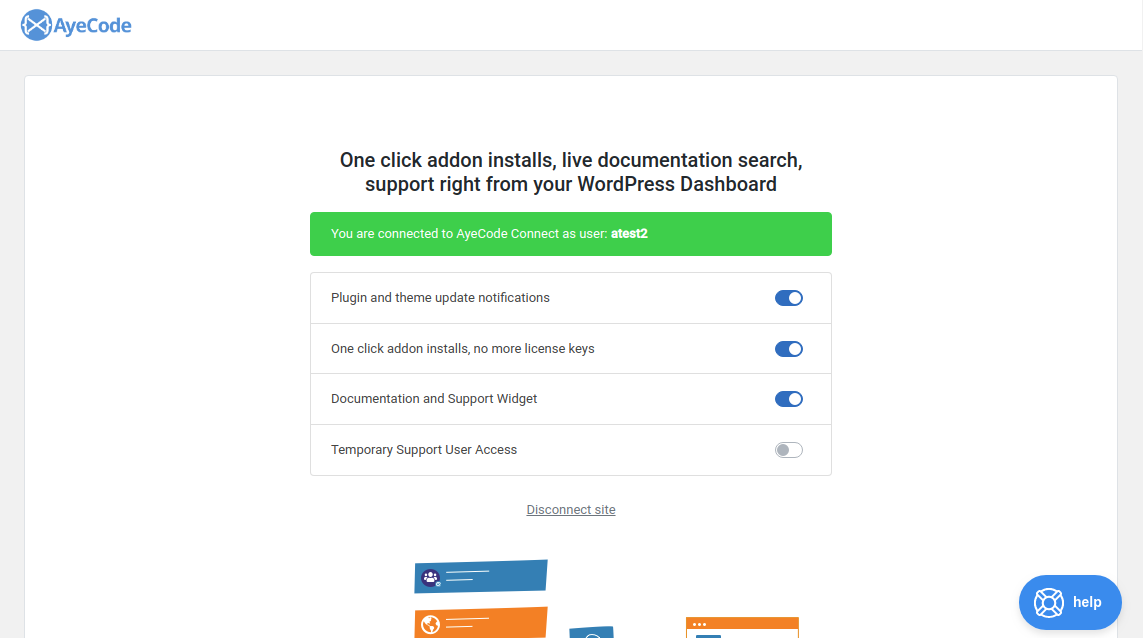Click the Plugin and theme update notifications label
Image resolution: width=1143 pixels, height=638 pixels.
point(440,297)
